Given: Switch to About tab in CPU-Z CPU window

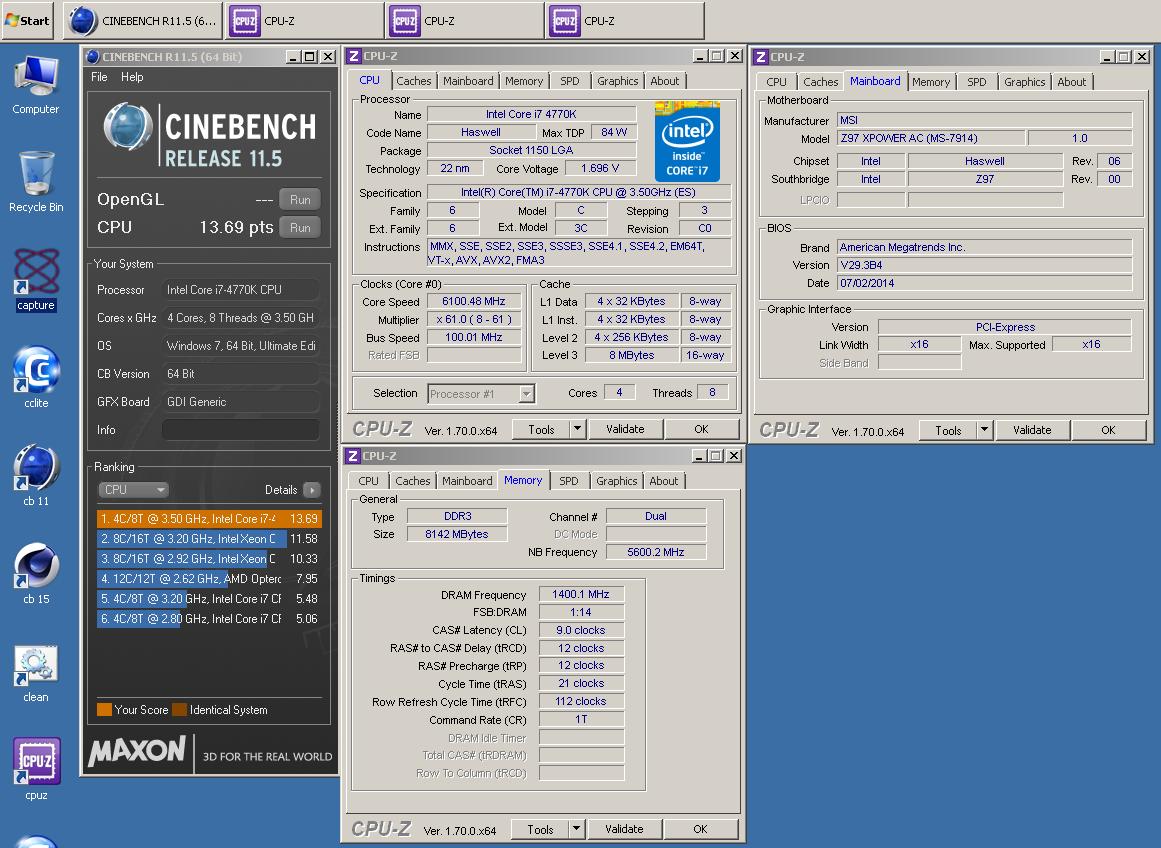Looking at the screenshot, I should 664,81.
